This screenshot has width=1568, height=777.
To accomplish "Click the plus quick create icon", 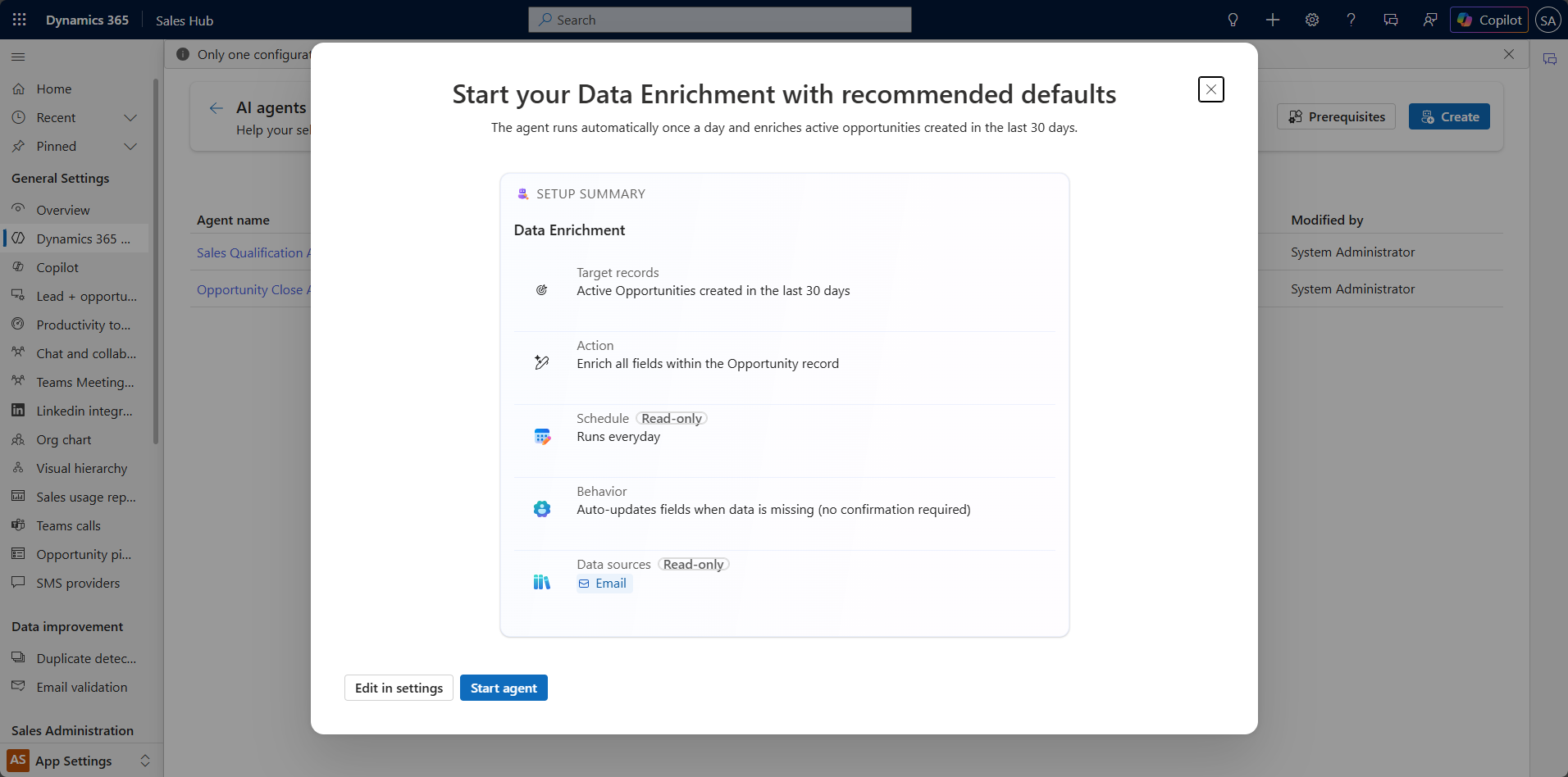I will click(1272, 20).
